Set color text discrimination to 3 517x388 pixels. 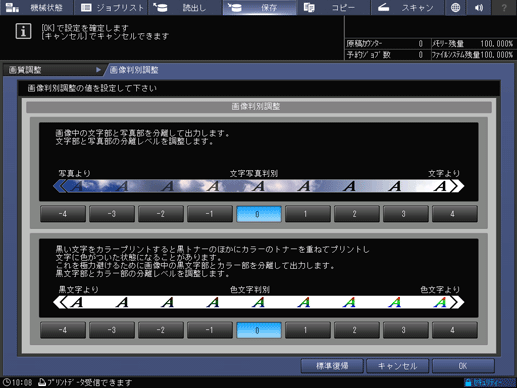406,330
